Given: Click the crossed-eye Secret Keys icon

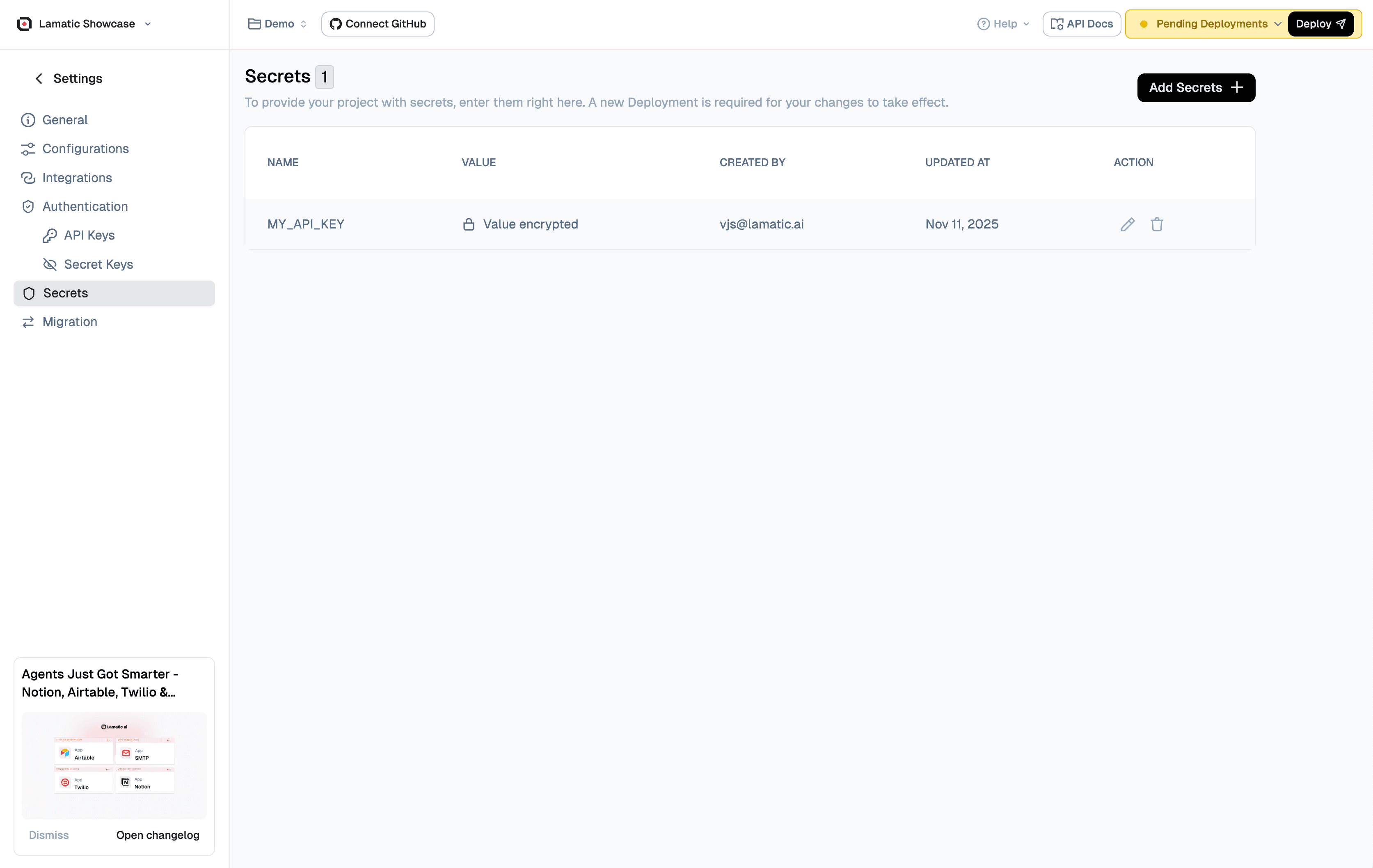Looking at the screenshot, I should 50,265.
